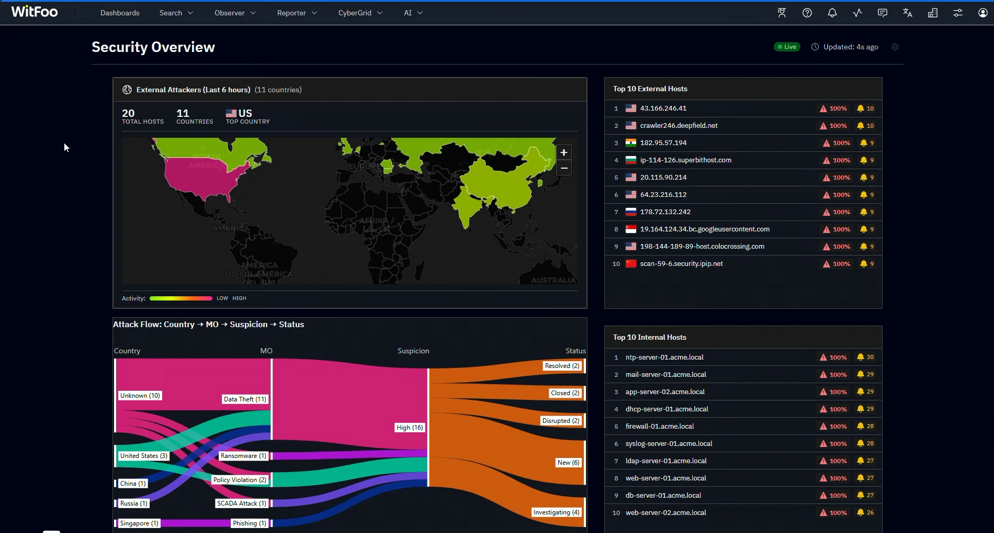Click the globe icon beside External Attackers
Viewport: 994px width, 533px height.
[x=127, y=90]
